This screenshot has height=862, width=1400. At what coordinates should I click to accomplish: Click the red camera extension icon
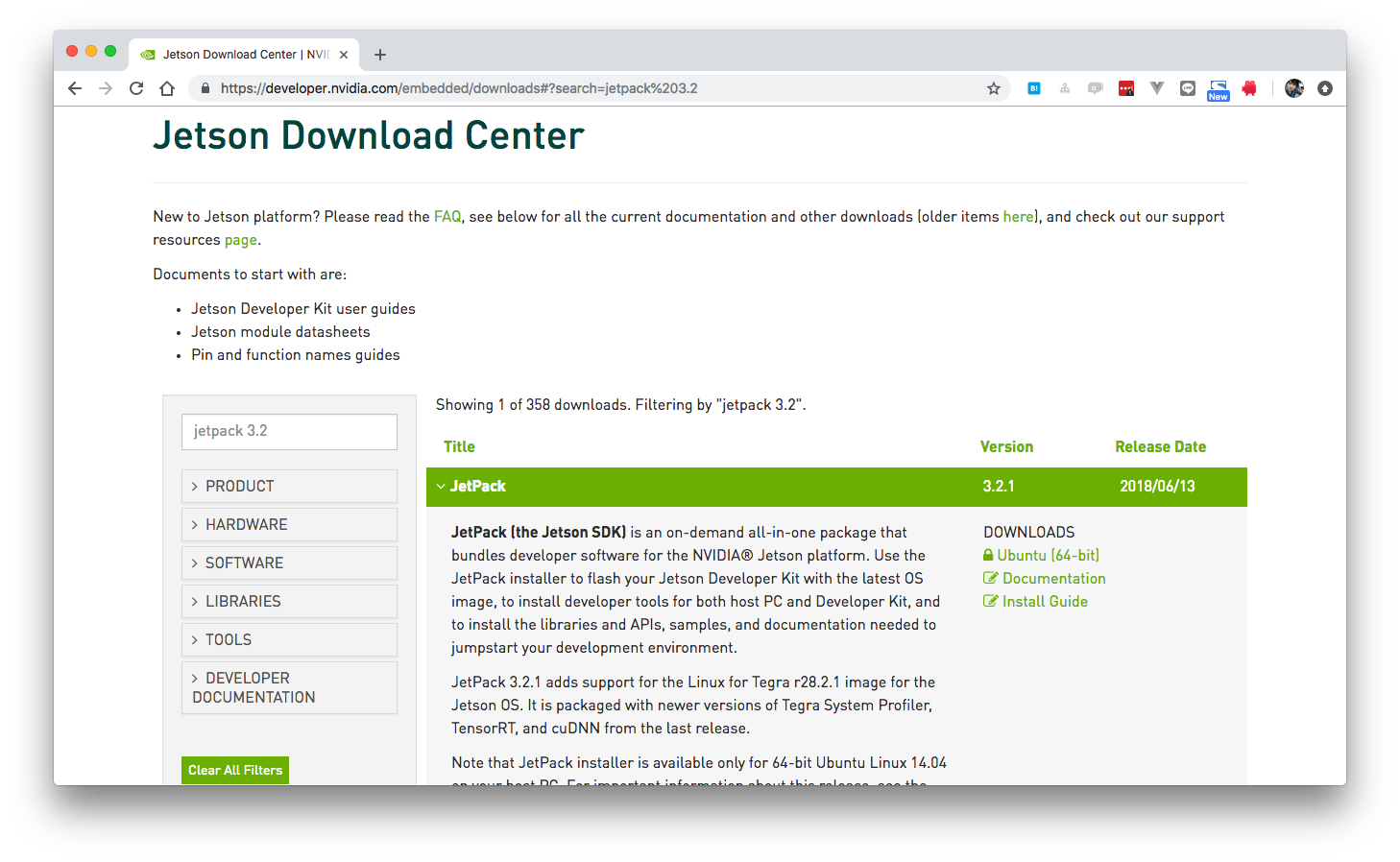[x=1249, y=88]
